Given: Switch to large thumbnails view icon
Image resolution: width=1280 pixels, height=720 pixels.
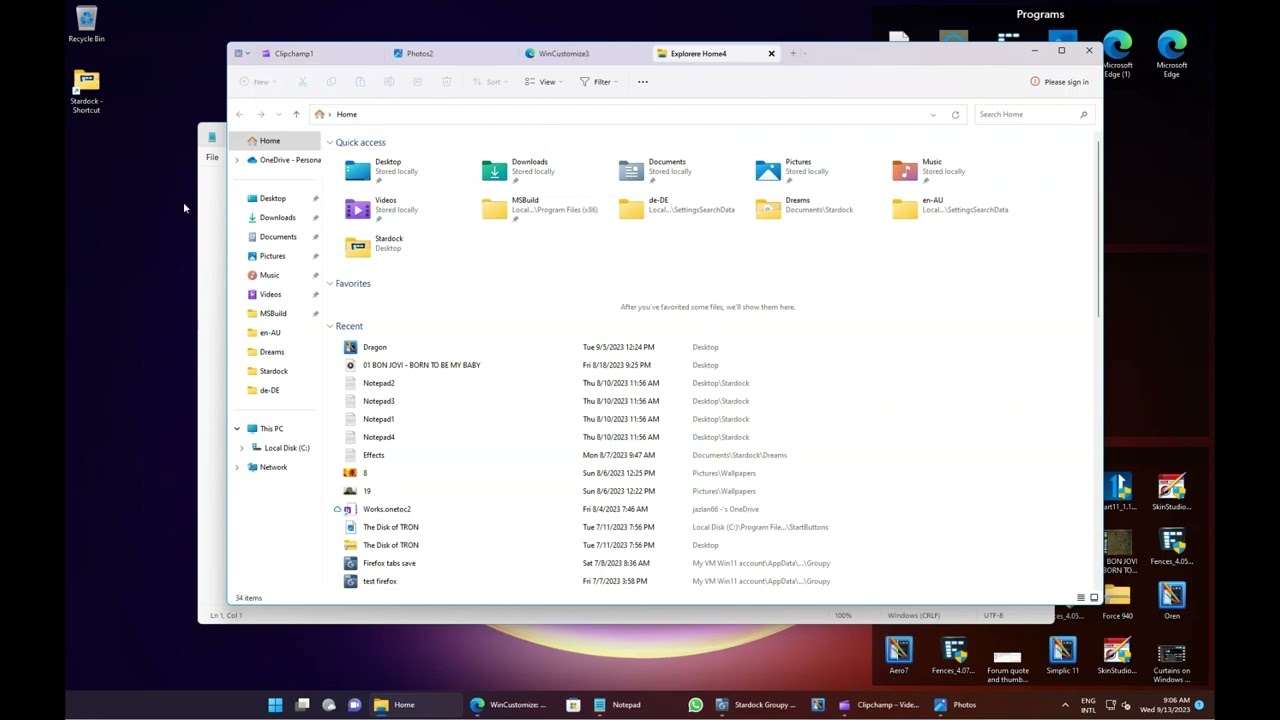Looking at the screenshot, I should pyautogui.click(x=1094, y=598).
